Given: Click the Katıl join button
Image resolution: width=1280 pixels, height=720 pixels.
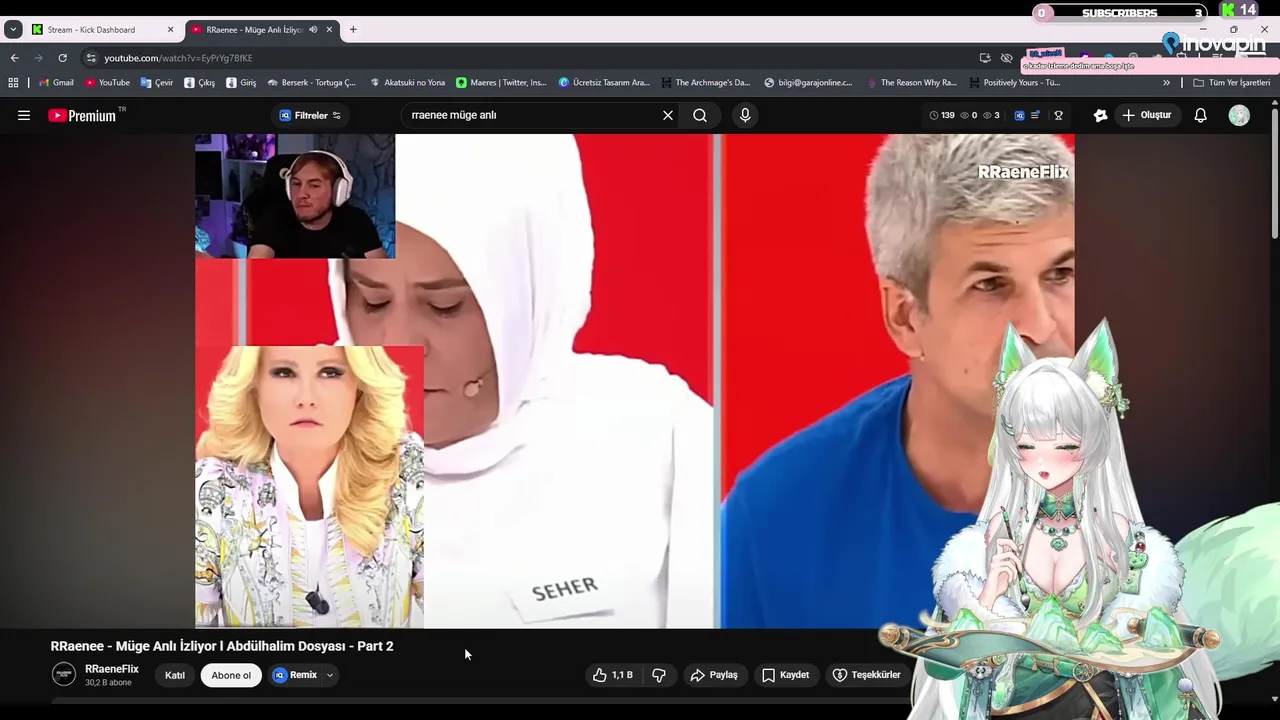Looking at the screenshot, I should coord(175,675).
